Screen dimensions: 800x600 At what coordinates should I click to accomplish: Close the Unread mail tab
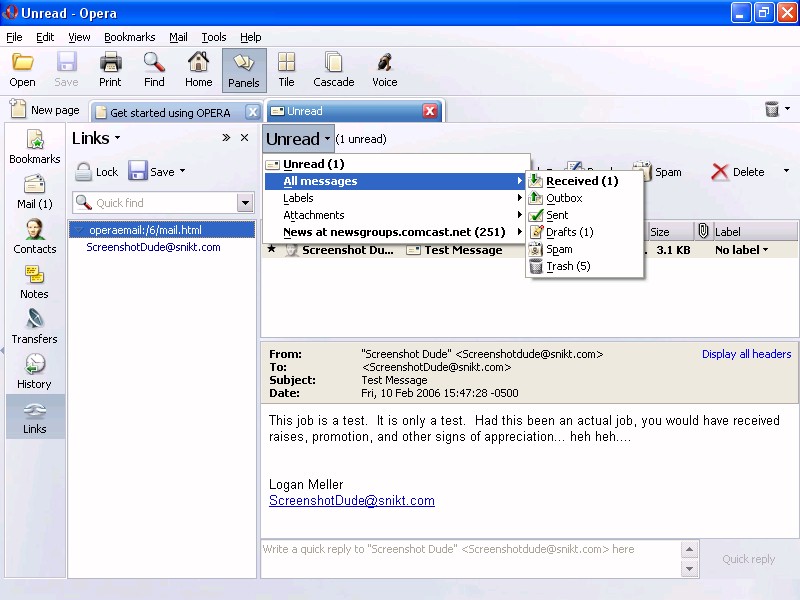430,111
